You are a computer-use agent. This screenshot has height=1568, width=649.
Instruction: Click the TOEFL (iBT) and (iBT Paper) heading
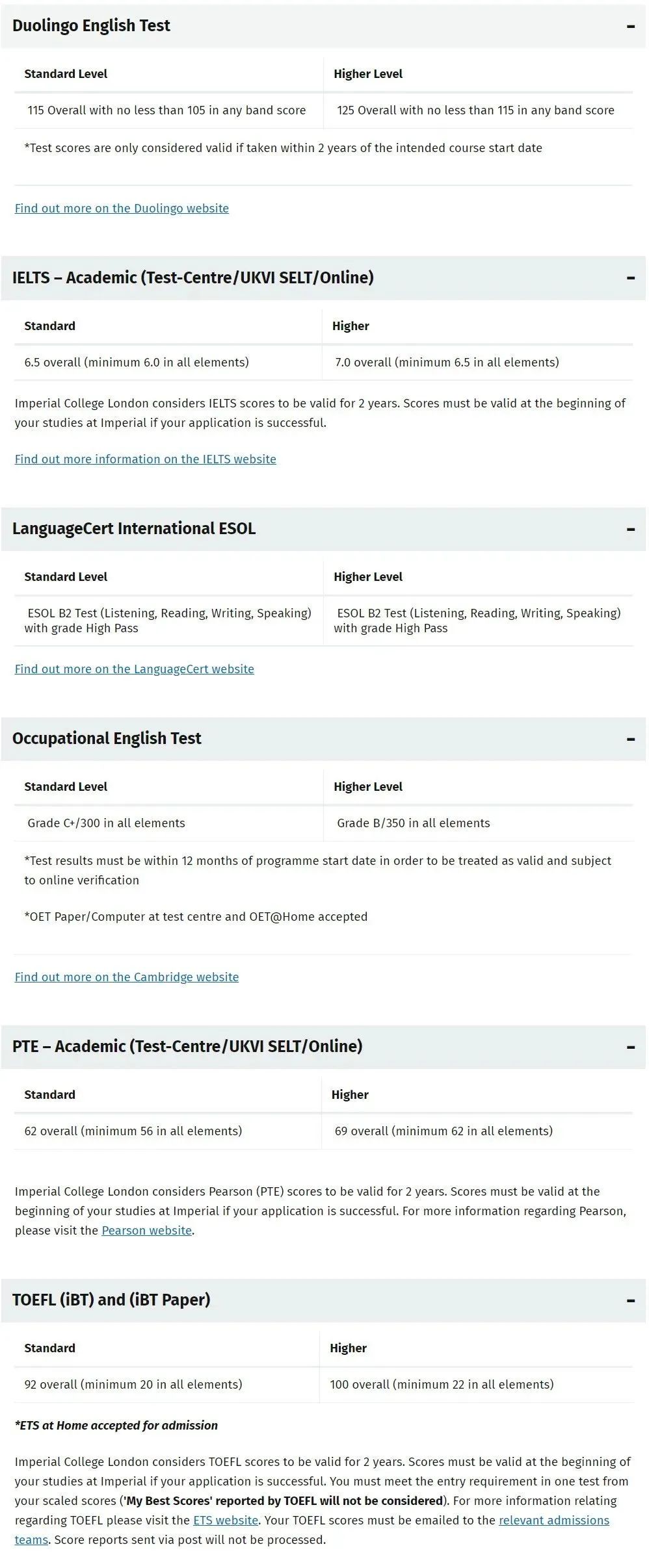coord(111,1300)
